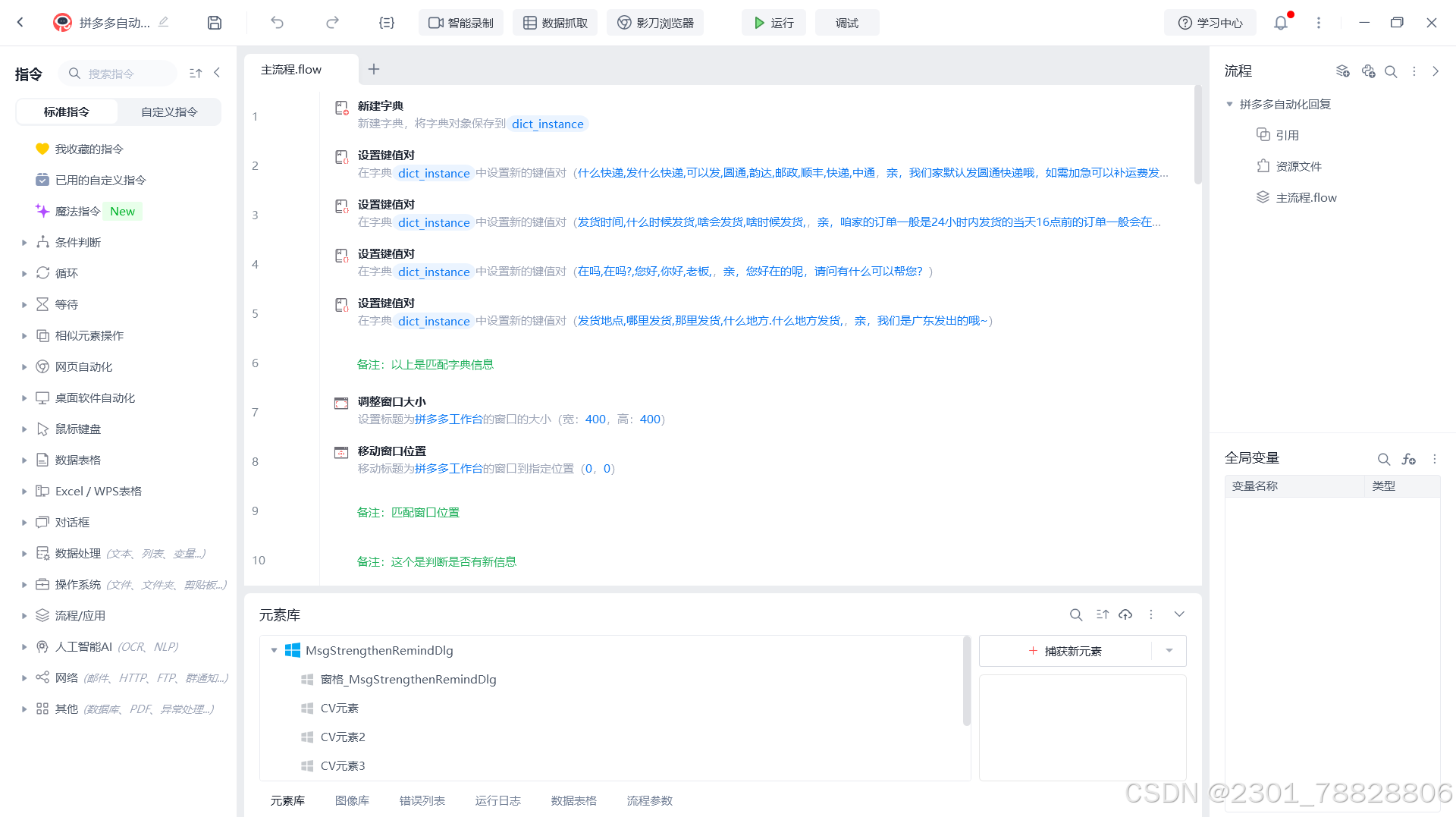Screen dimensions: 1456x817
Task: Click the element library sort icon
Action: coord(1103,614)
